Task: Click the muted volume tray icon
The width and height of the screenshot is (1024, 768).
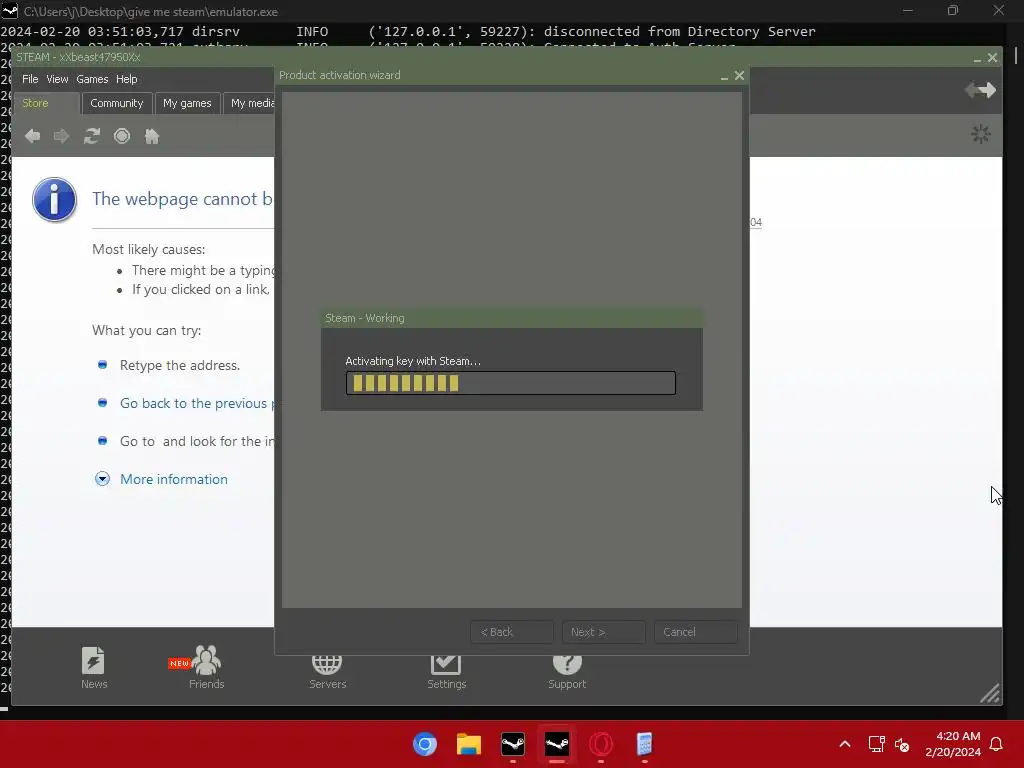Action: click(x=902, y=744)
